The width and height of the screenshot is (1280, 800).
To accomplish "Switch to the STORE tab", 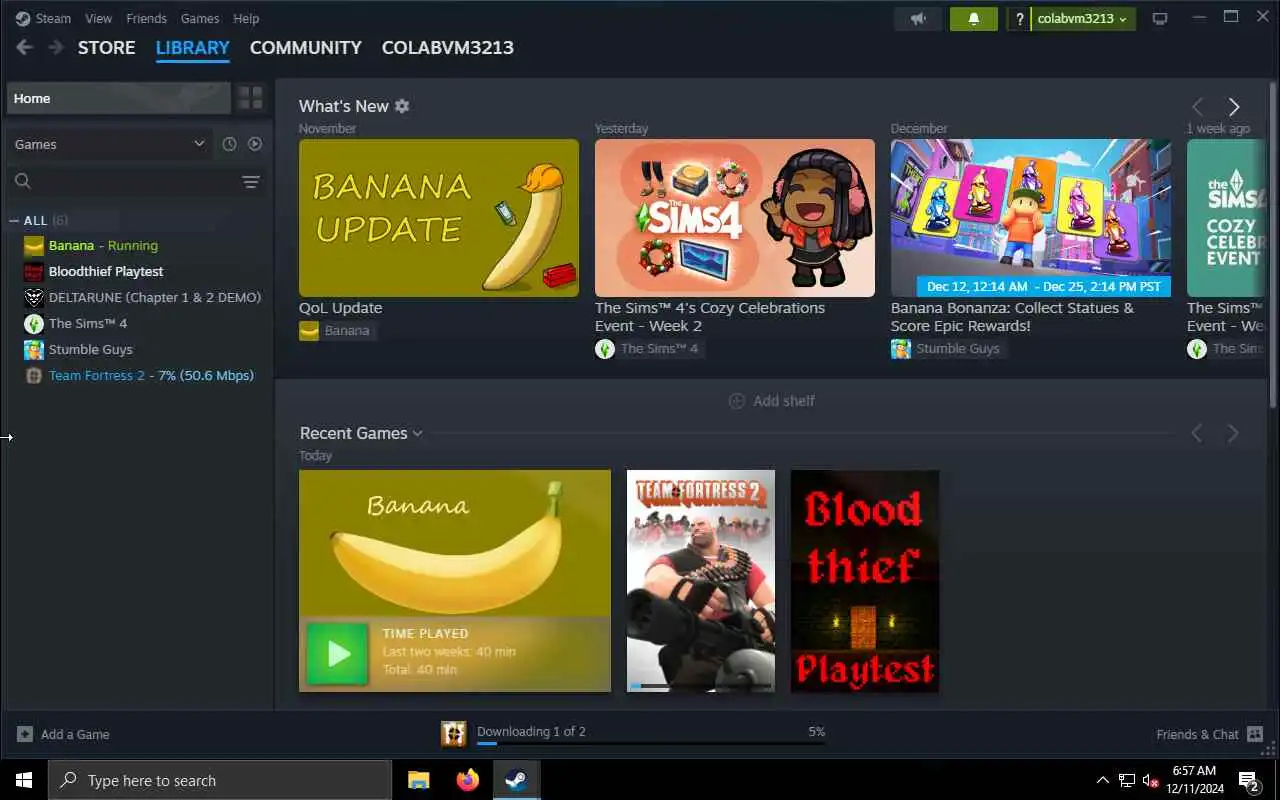I will click(106, 47).
